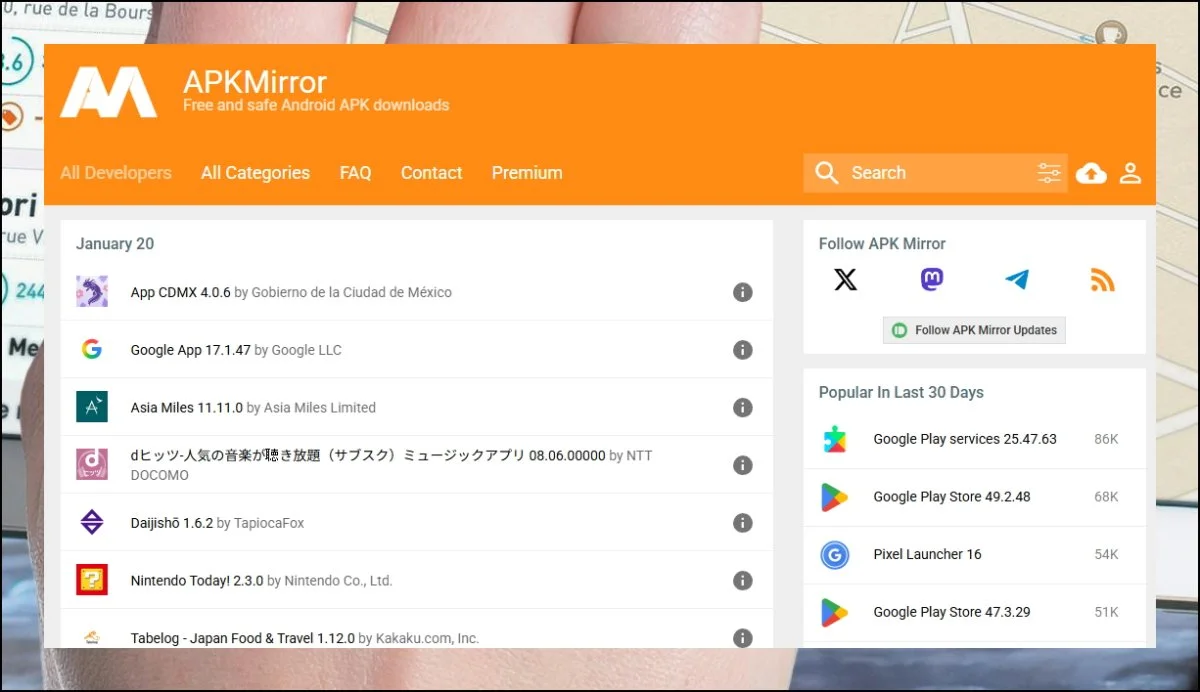Screen dimensions: 1200x692
Task: Open the Premium menu item
Action: (526, 173)
